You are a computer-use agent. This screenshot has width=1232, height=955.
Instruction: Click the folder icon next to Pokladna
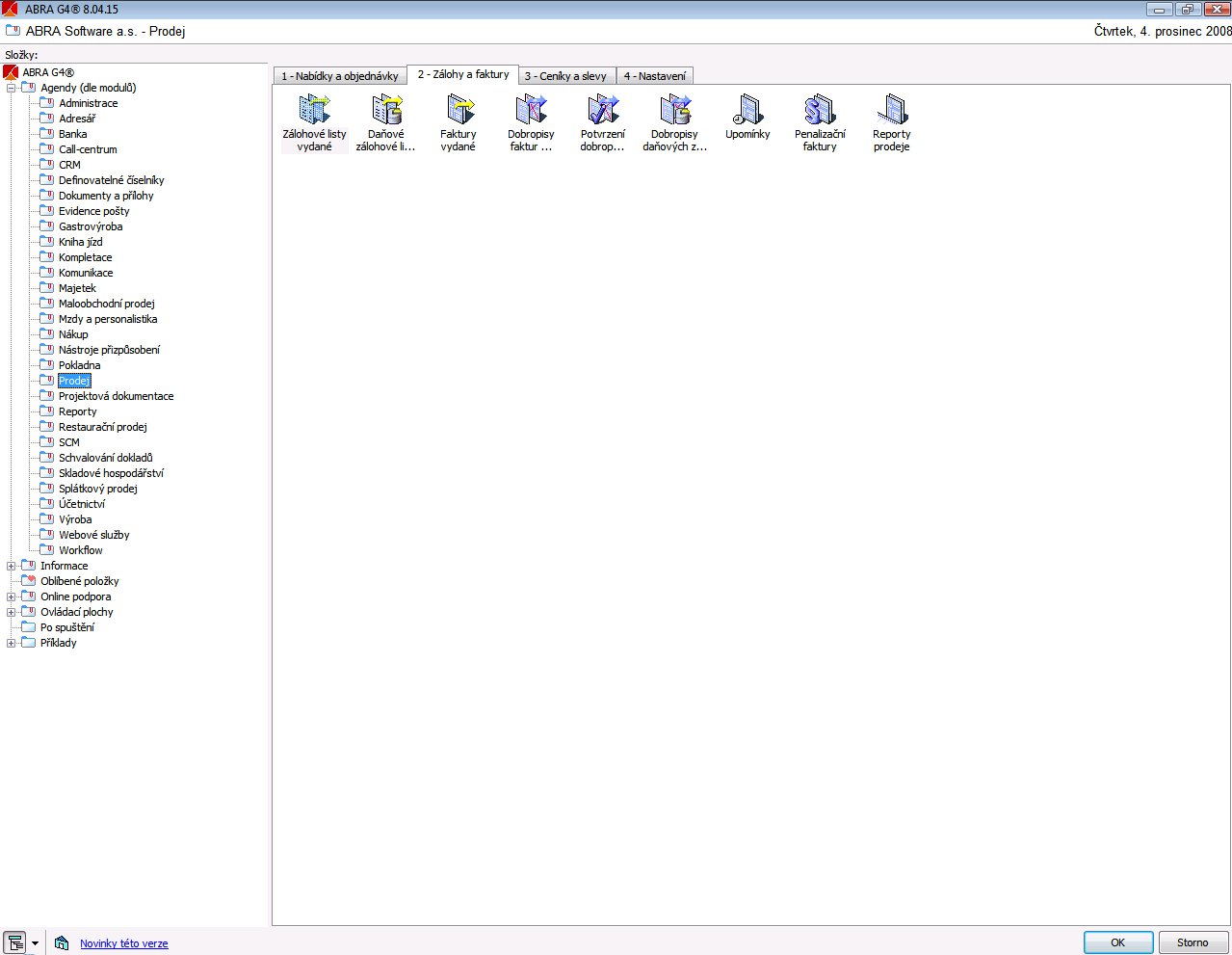(x=46, y=365)
